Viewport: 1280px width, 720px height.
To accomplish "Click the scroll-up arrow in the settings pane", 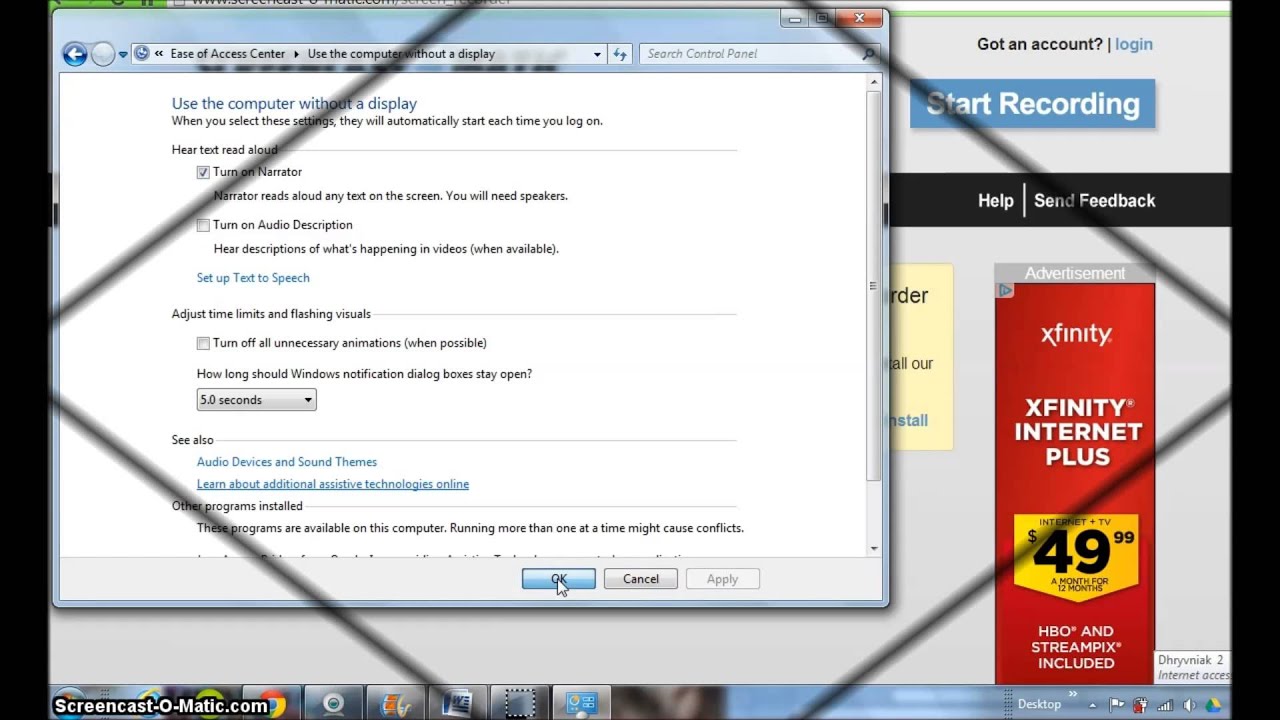I will point(874,82).
